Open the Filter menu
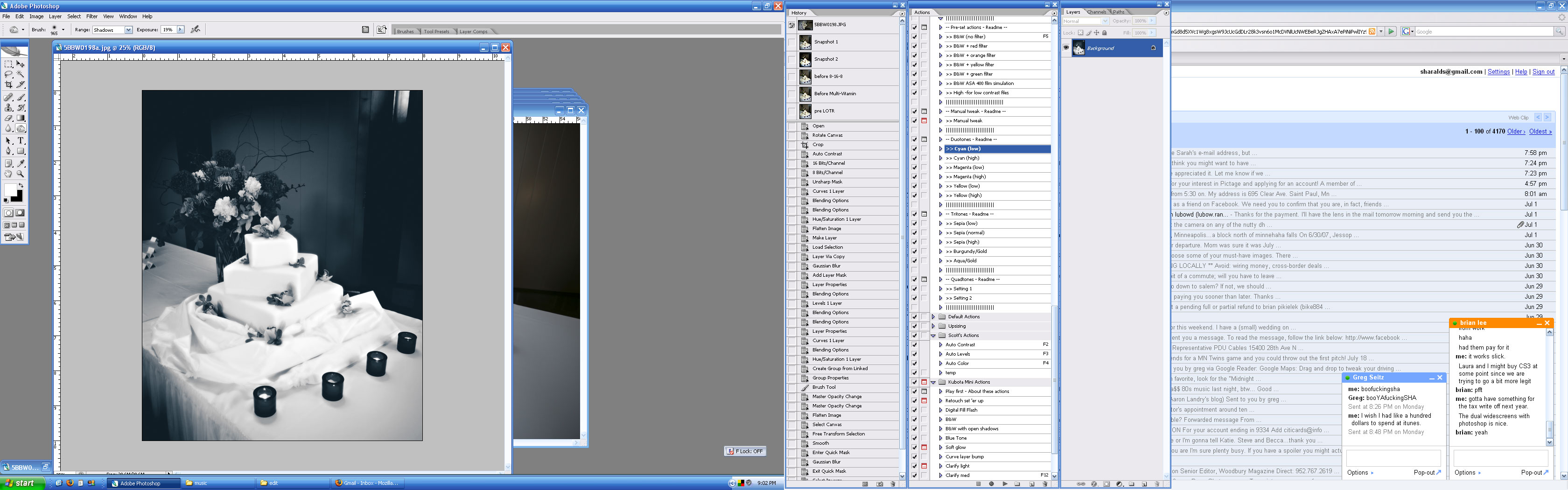 [91, 16]
